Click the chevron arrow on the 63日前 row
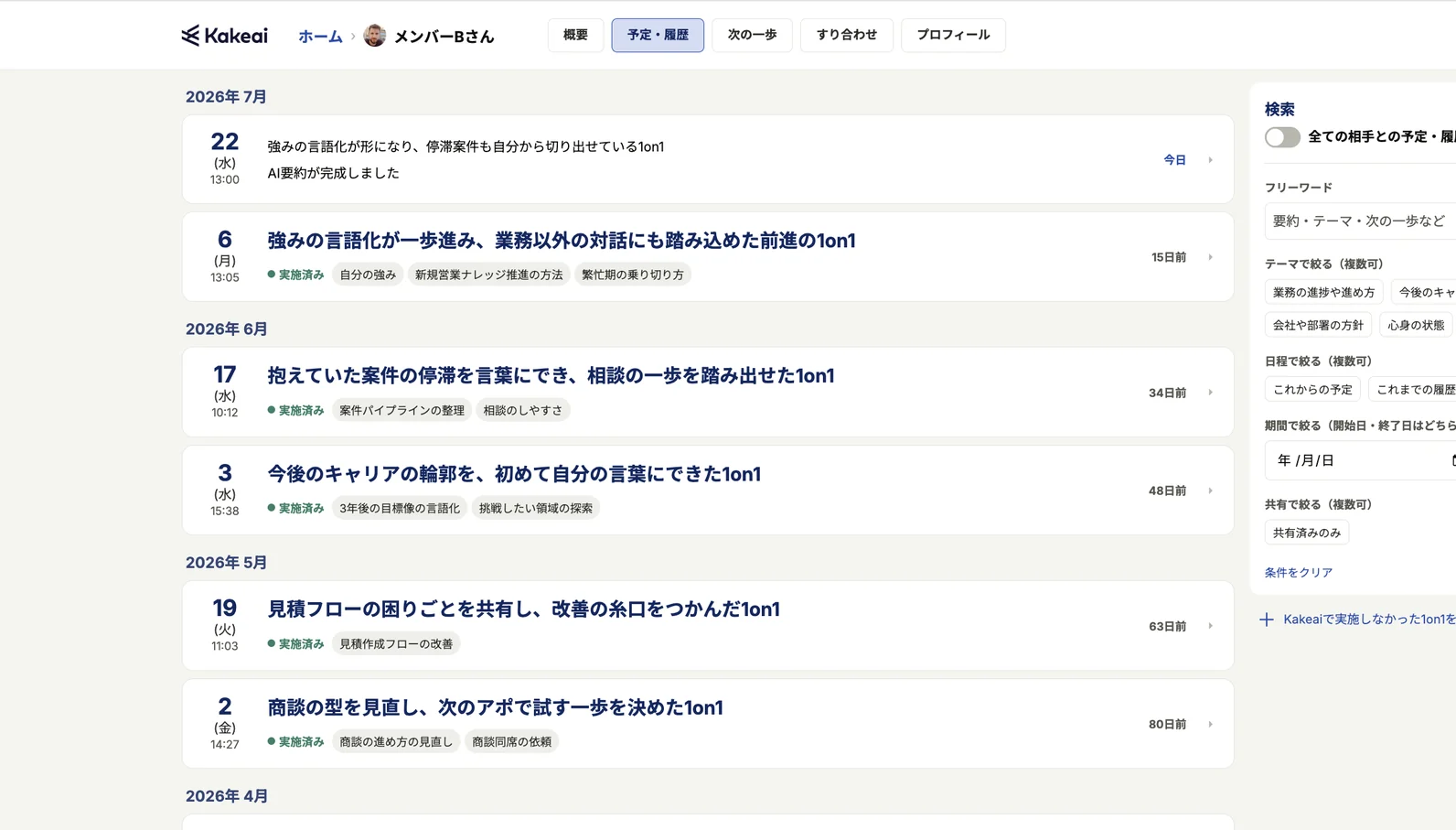Screen dimensions: 1456x830 click(x=1210, y=626)
